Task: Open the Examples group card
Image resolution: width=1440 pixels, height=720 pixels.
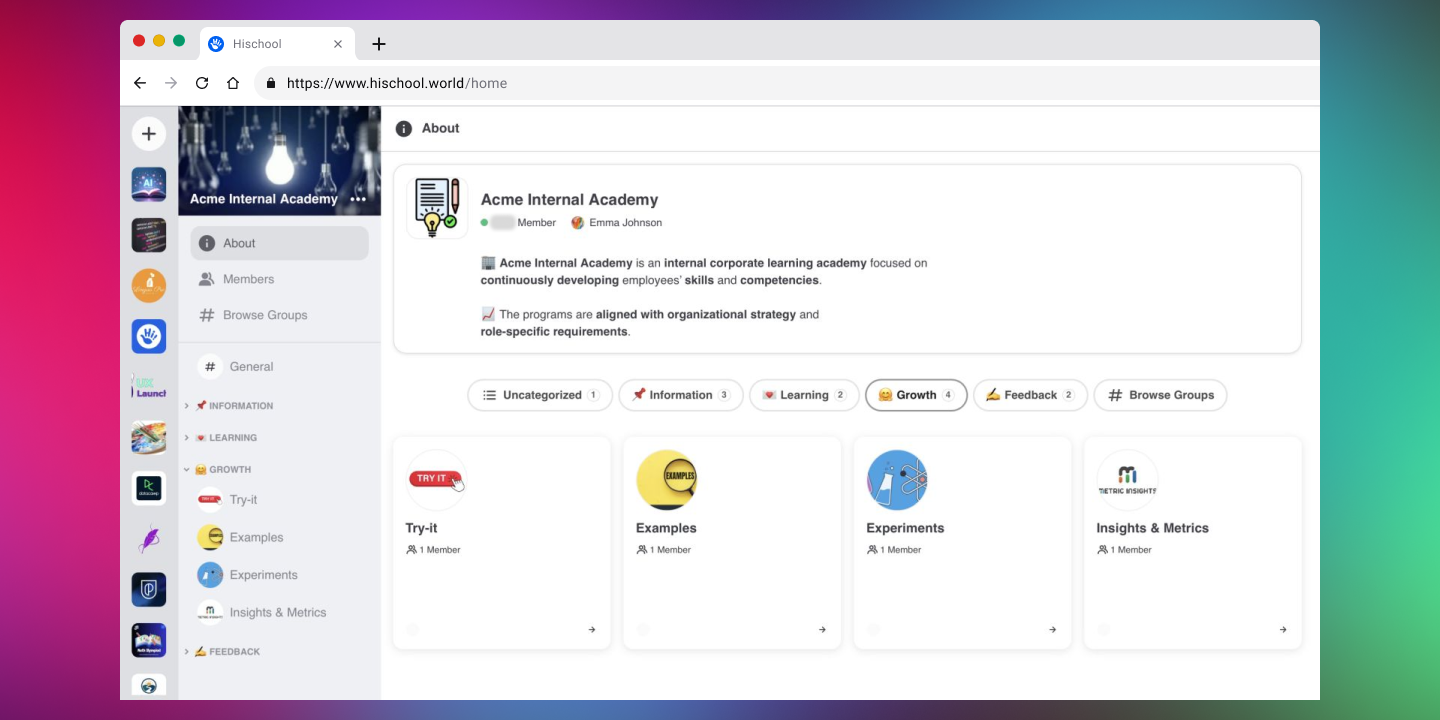Action: [732, 543]
